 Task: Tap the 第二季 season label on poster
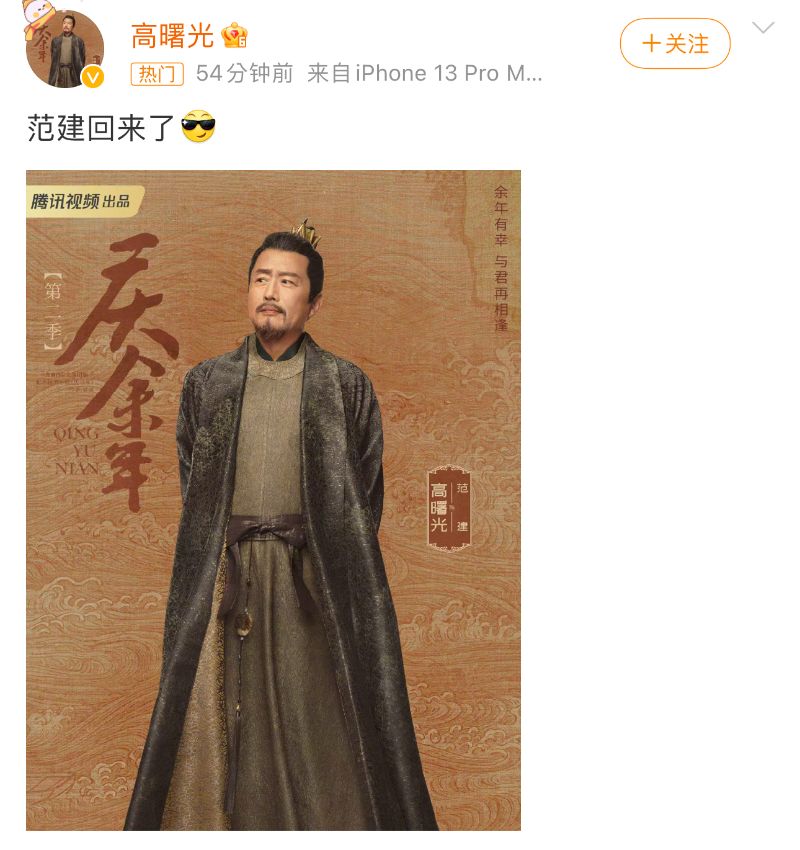(53, 311)
